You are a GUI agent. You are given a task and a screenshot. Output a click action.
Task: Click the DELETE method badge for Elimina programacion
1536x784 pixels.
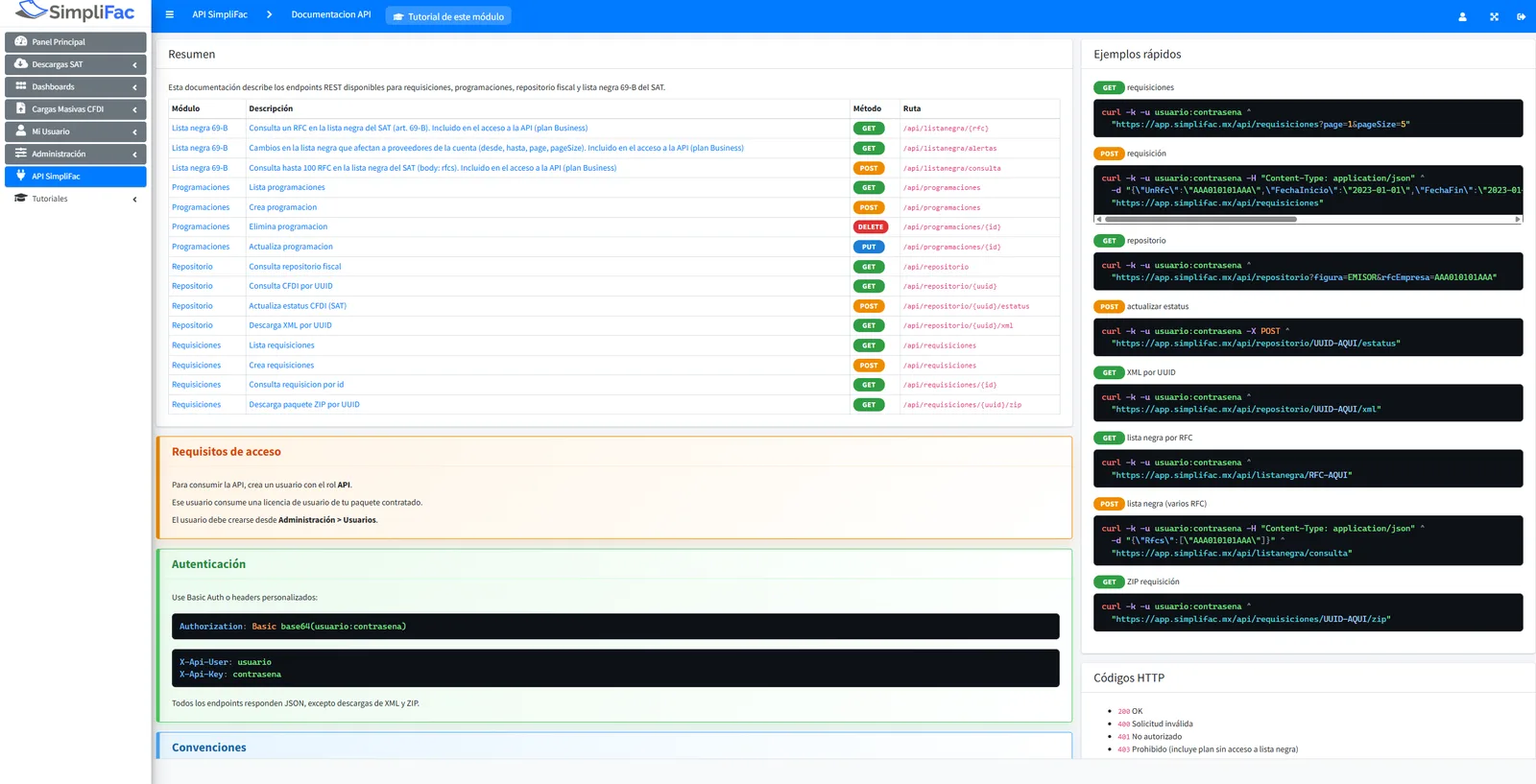pyautogui.click(x=871, y=227)
